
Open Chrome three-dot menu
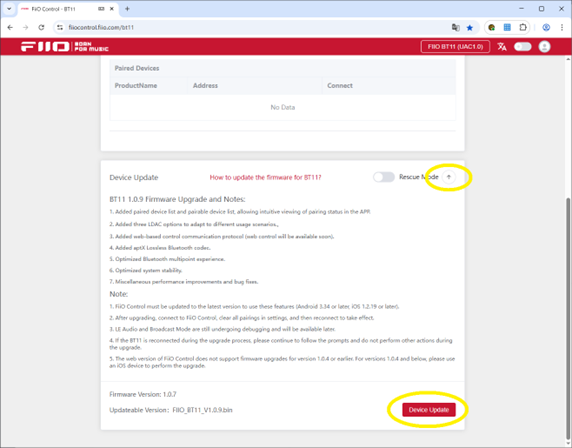point(562,27)
